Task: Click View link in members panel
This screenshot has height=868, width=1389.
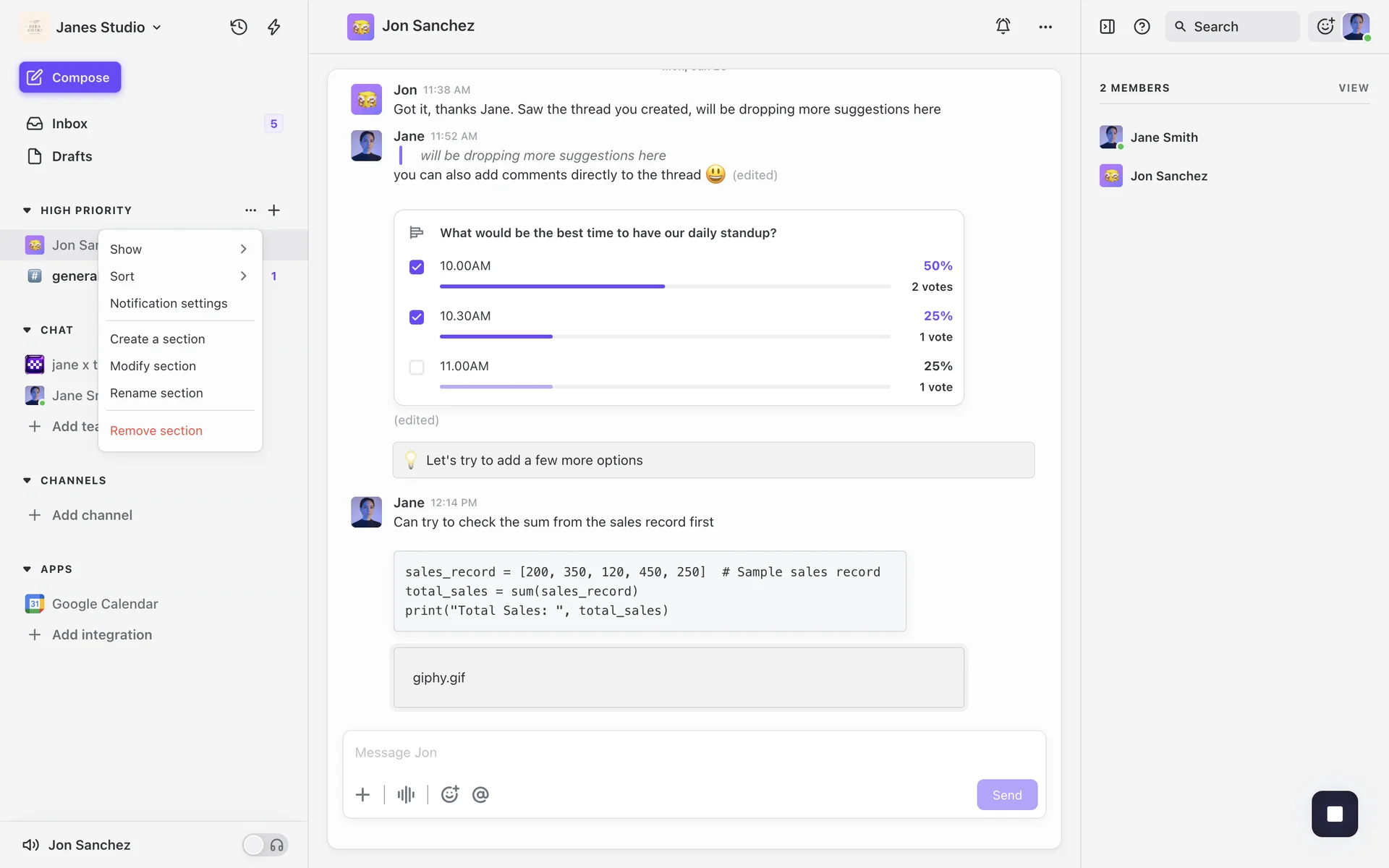Action: point(1353,88)
